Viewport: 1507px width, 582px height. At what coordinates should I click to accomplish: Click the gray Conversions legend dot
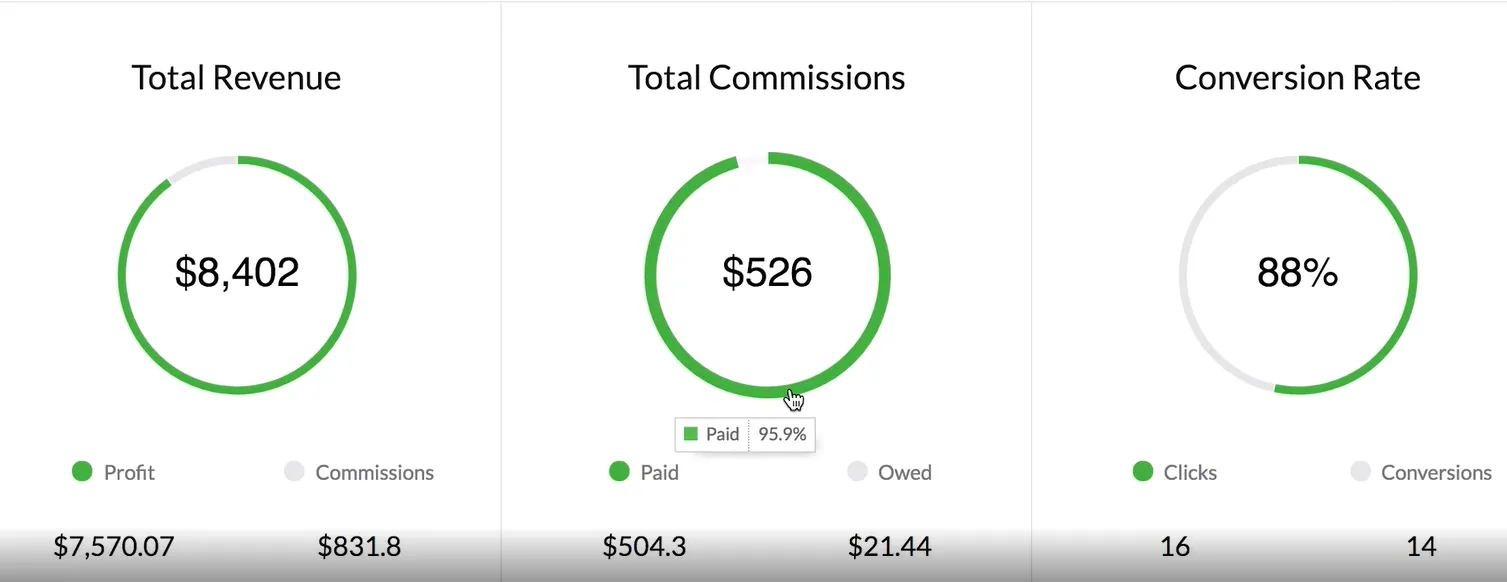[1360, 472]
